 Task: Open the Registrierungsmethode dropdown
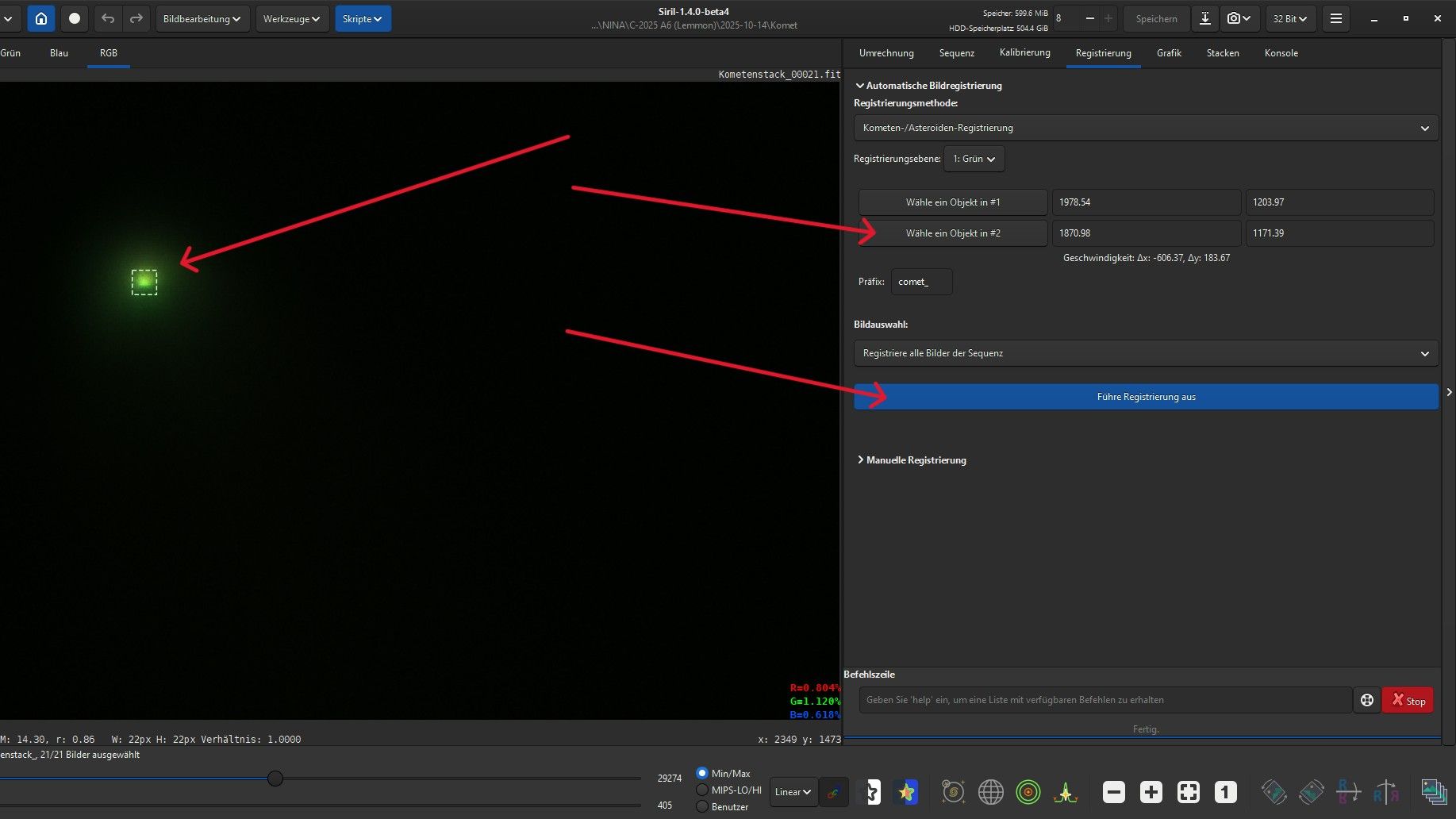(1145, 128)
